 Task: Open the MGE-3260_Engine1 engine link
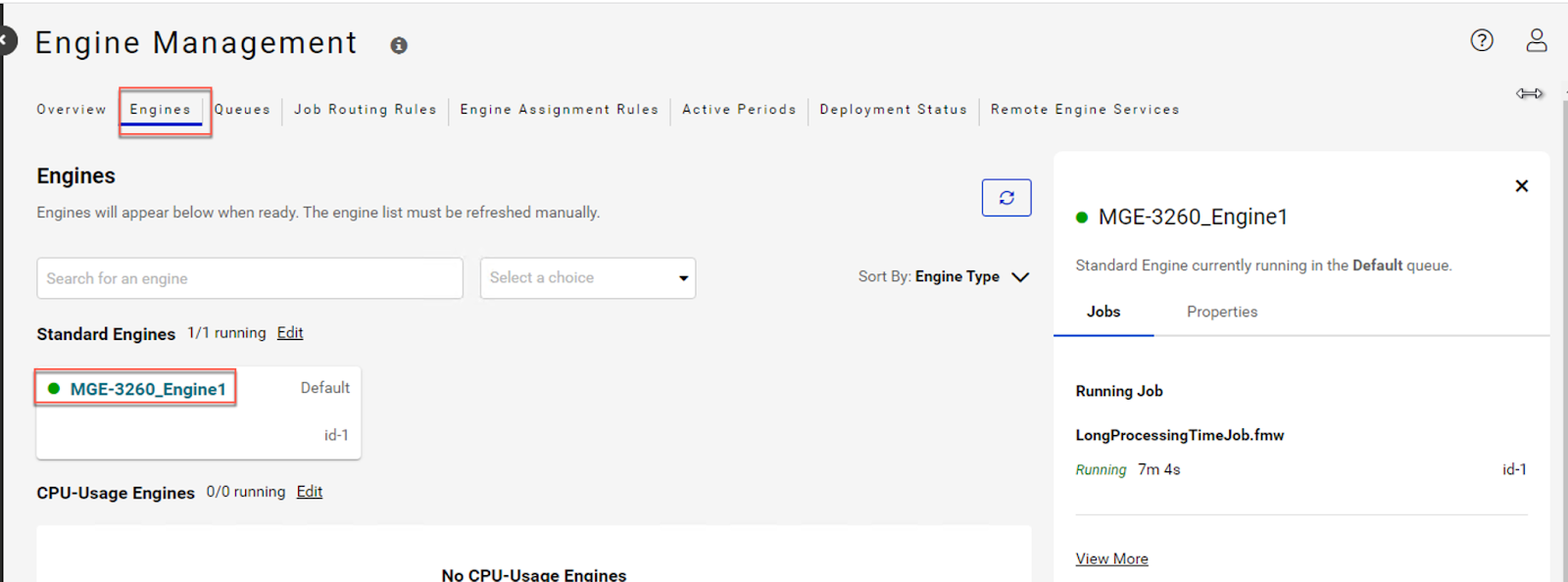tap(148, 389)
